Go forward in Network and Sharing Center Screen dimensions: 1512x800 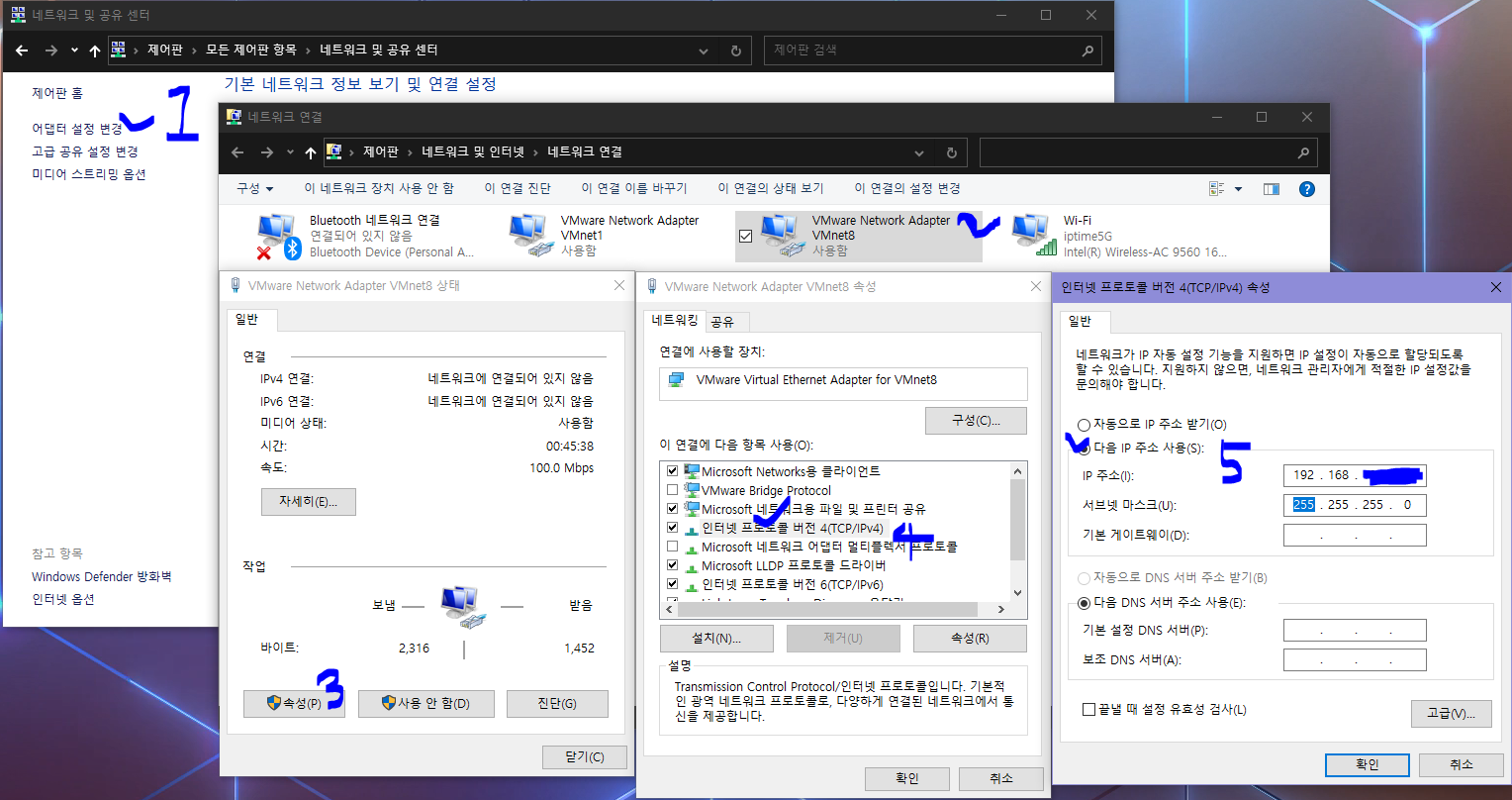click(51, 50)
